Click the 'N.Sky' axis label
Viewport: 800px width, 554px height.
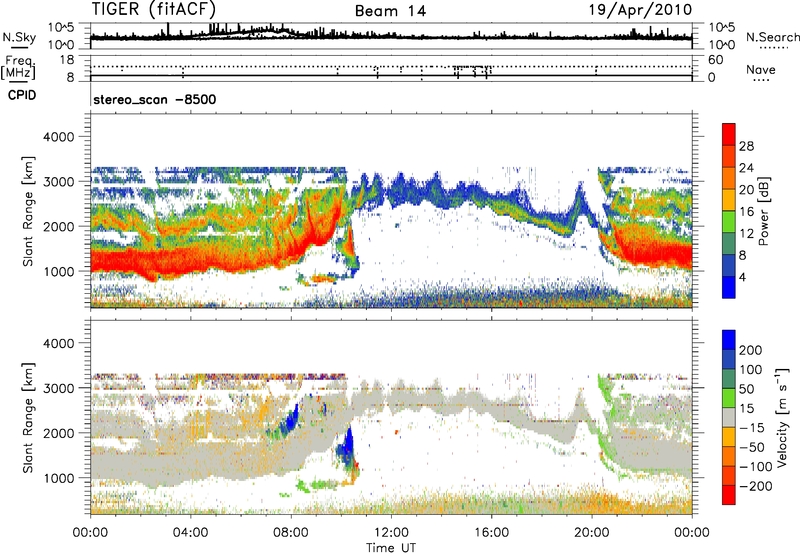[19, 37]
